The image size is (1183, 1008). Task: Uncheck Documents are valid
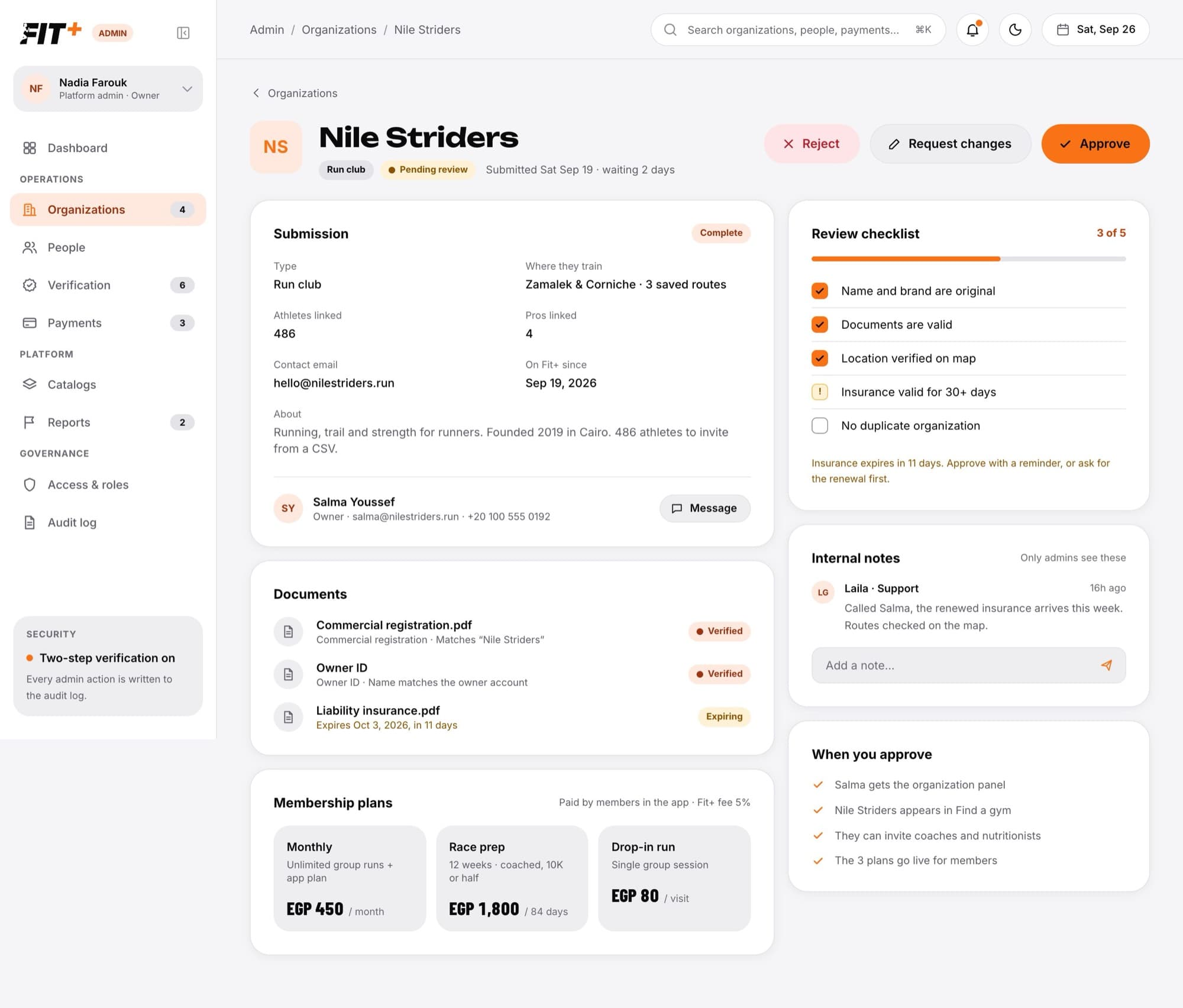pyautogui.click(x=820, y=325)
